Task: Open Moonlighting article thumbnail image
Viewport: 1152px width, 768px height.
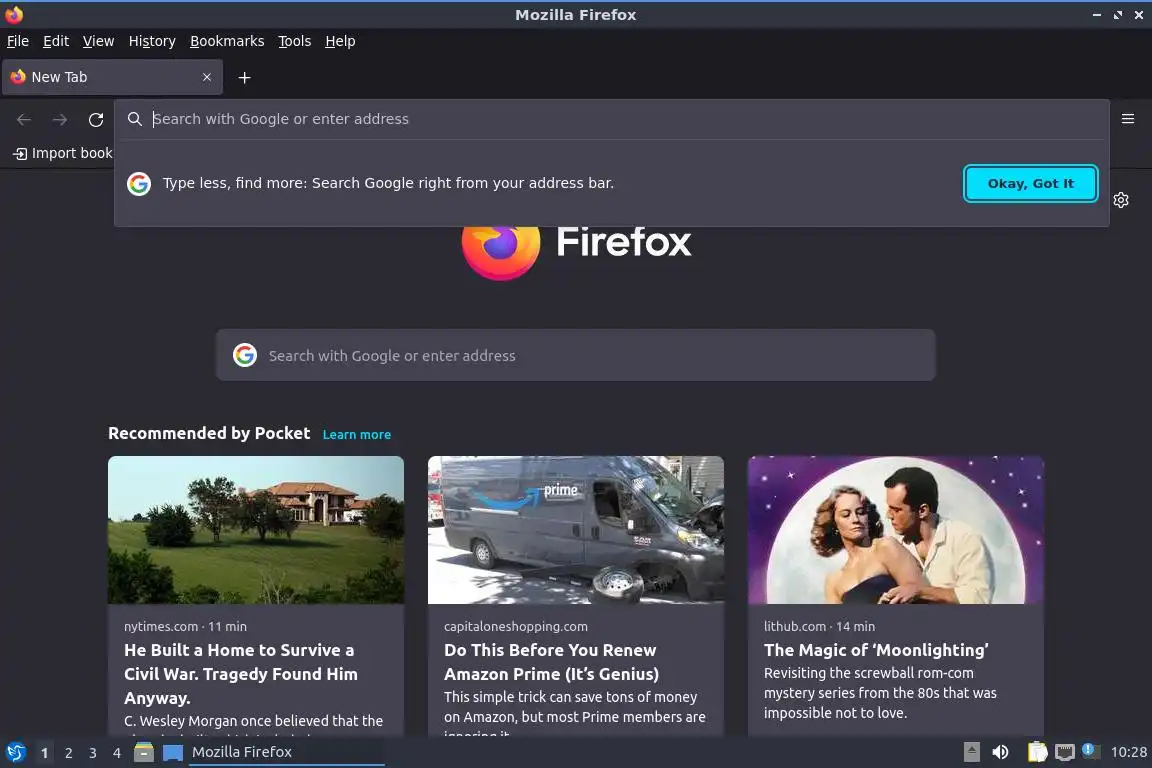Action: 896,530
